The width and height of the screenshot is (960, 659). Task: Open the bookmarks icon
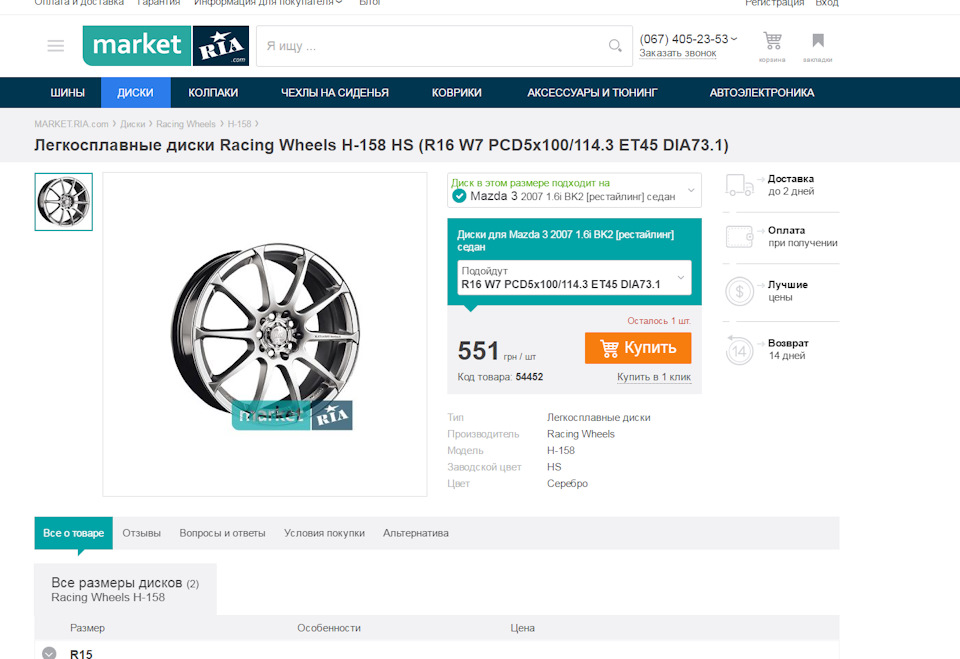pos(818,41)
